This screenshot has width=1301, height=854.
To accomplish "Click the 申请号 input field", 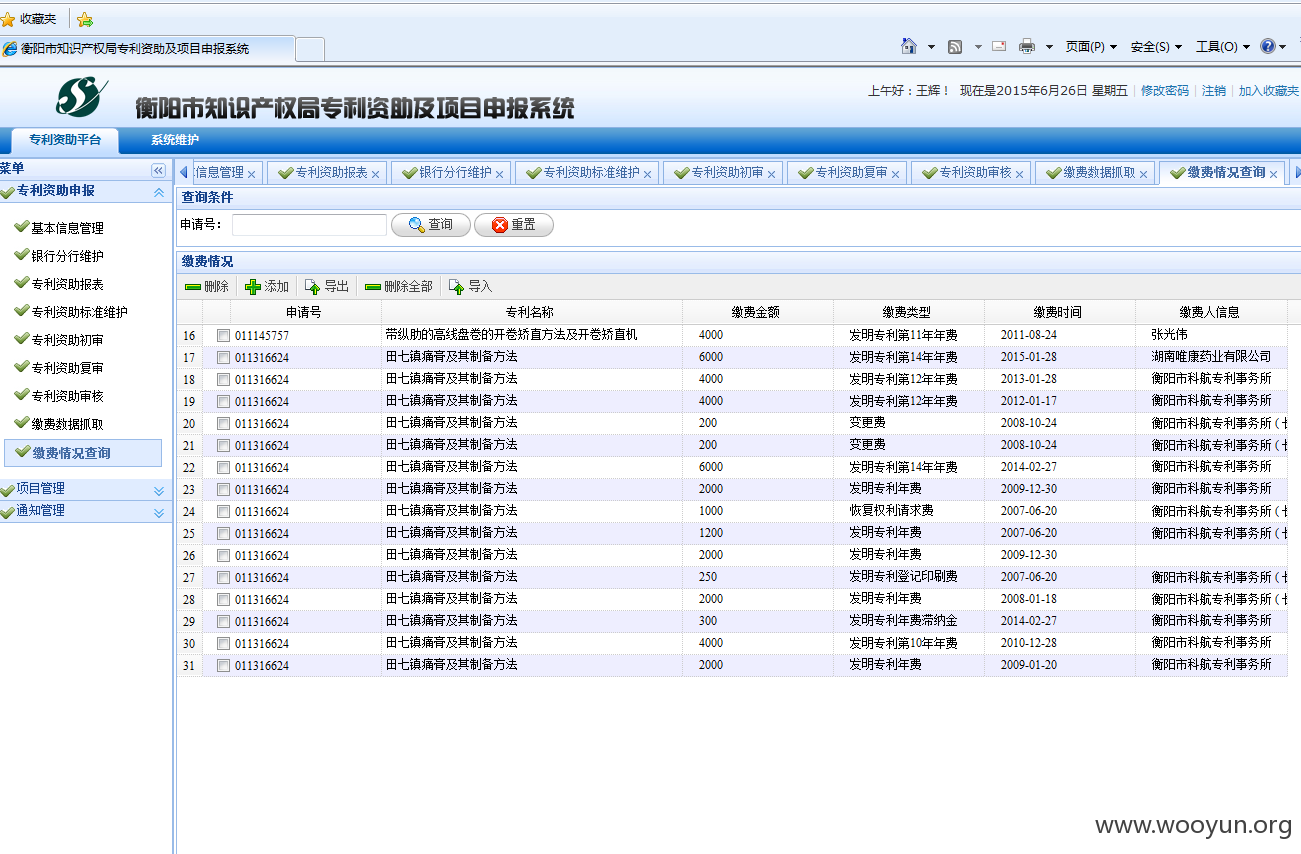I will pyautogui.click(x=309, y=225).
